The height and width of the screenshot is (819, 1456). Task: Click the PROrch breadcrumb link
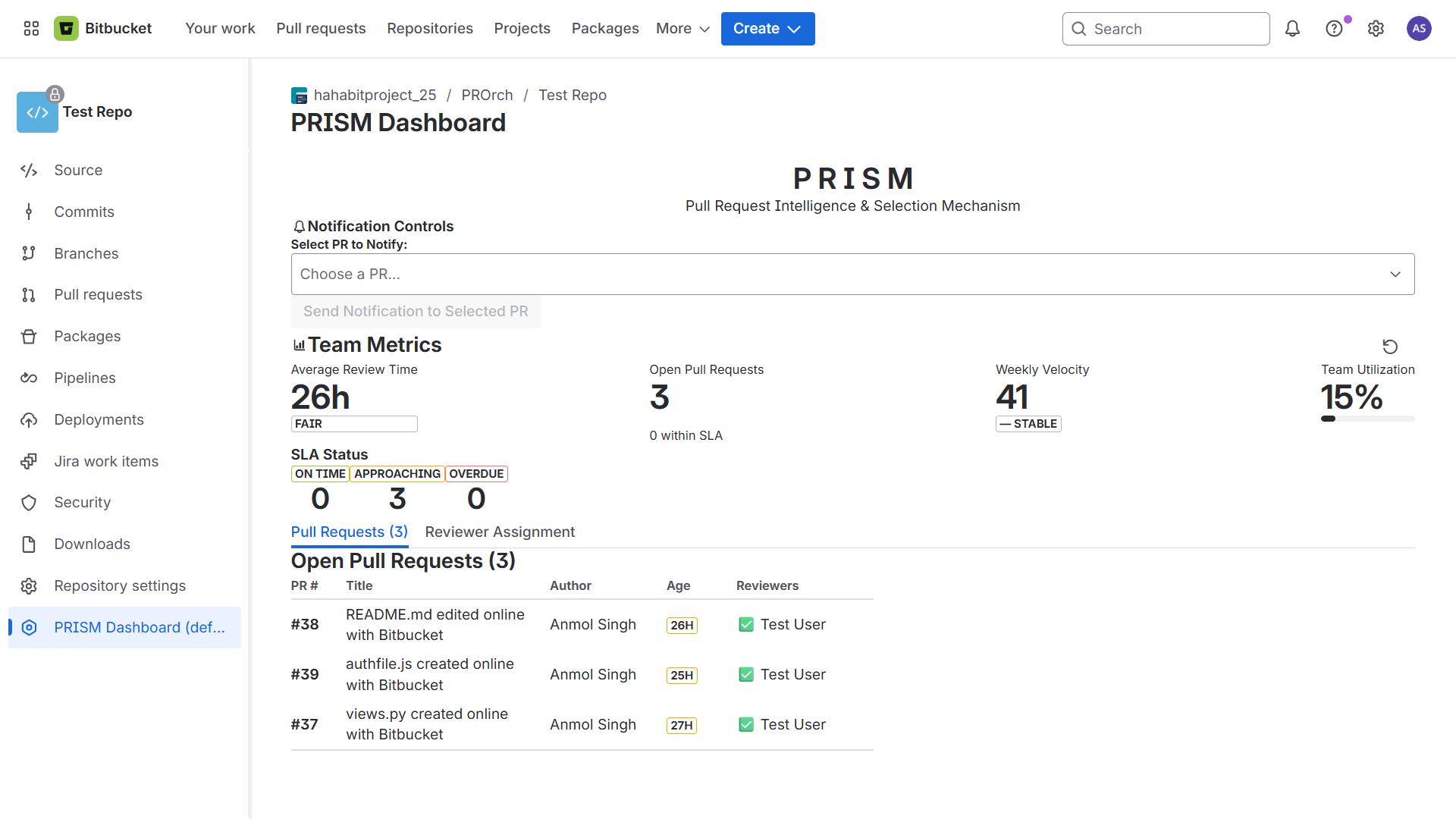pyautogui.click(x=487, y=95)
